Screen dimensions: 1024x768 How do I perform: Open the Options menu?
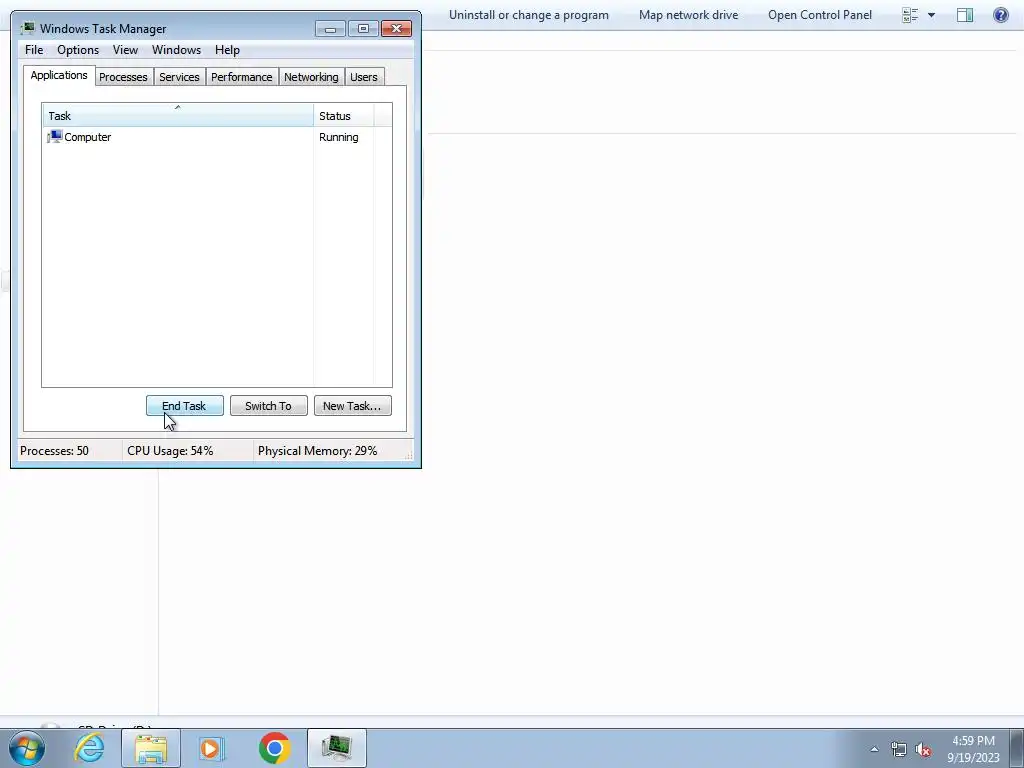coord(78,50)
